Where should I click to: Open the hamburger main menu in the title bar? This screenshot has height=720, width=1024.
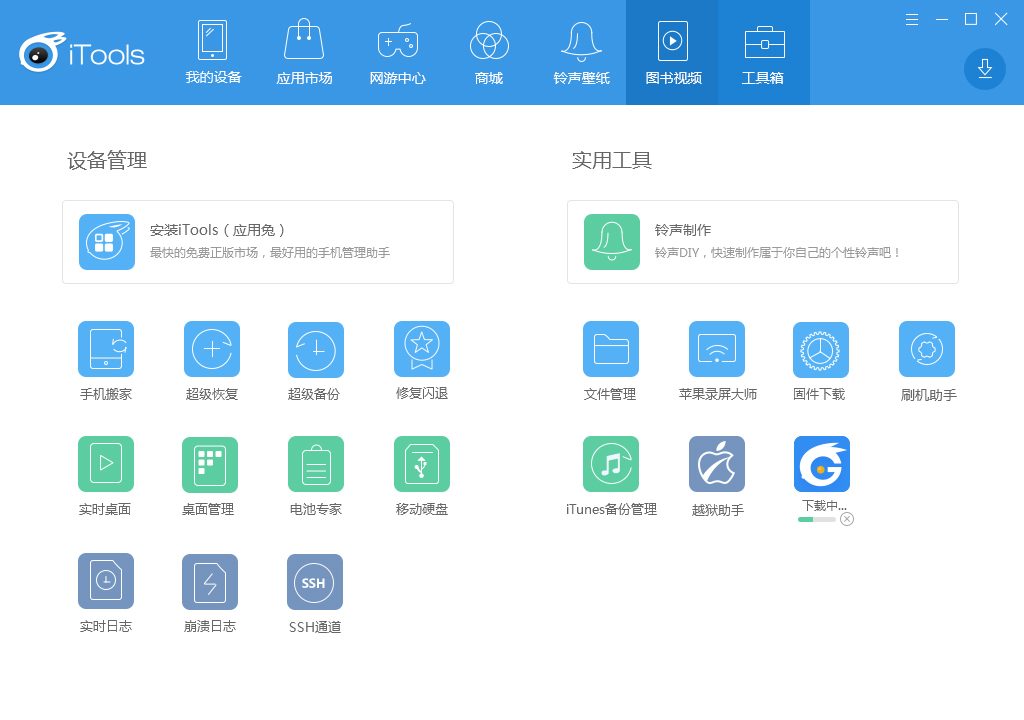click(912, 19)
